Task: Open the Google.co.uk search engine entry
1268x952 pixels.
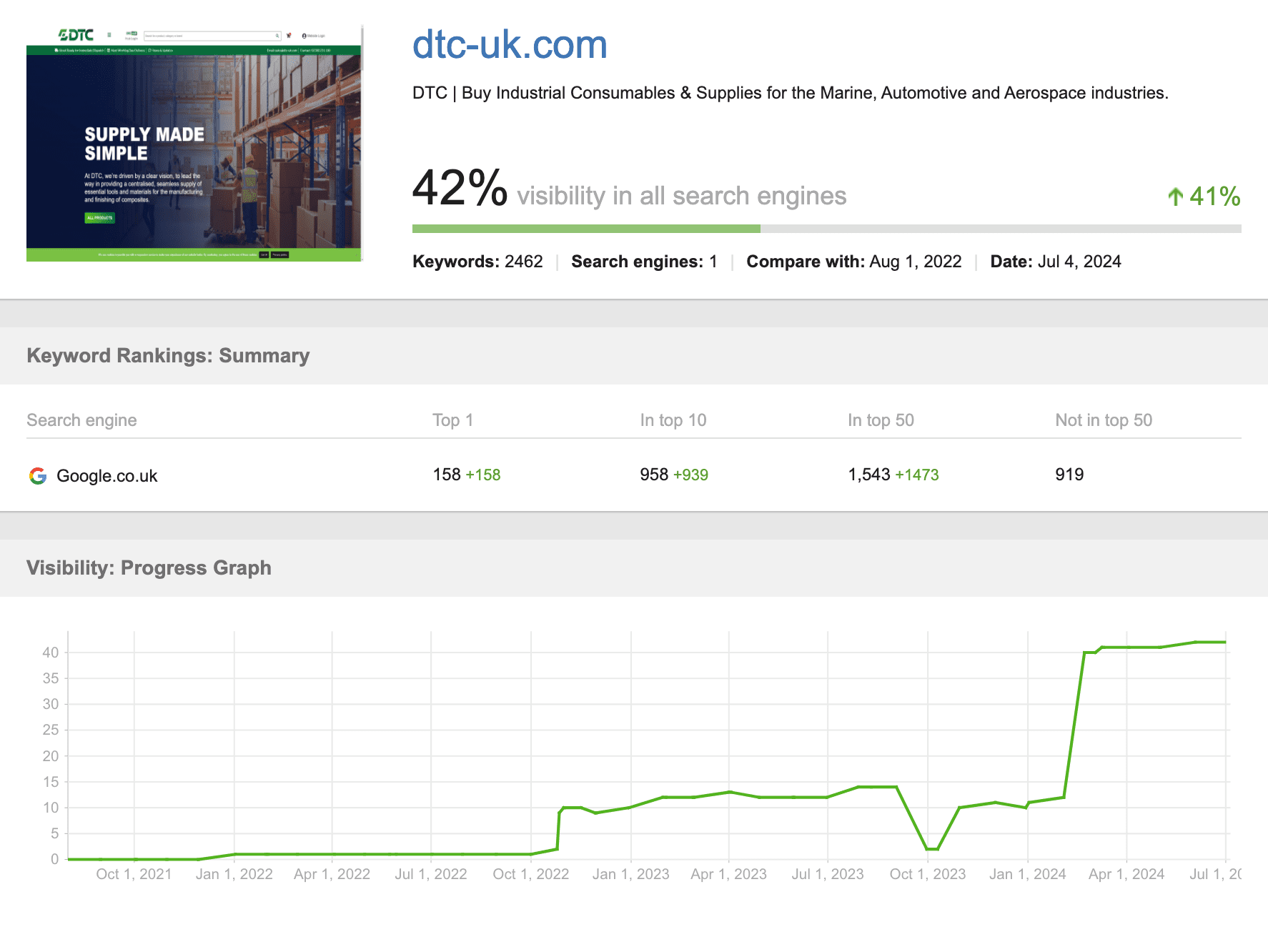Action: point(107,475)
